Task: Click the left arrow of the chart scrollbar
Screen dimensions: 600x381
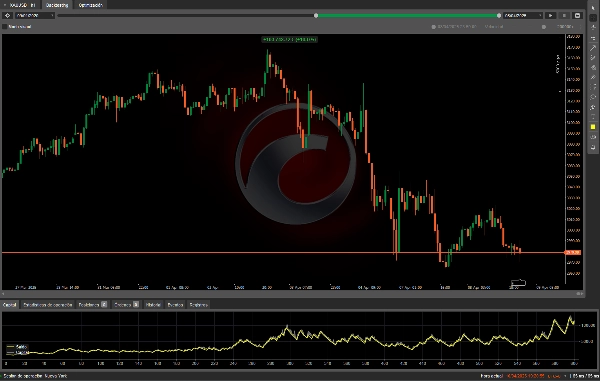Action: pos(3,294)
